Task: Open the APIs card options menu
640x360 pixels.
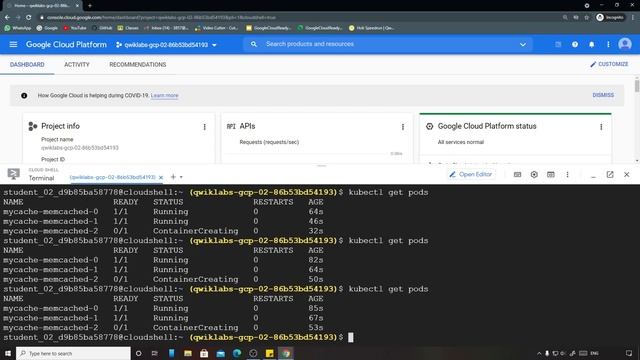Action: (x=403, y=127)
